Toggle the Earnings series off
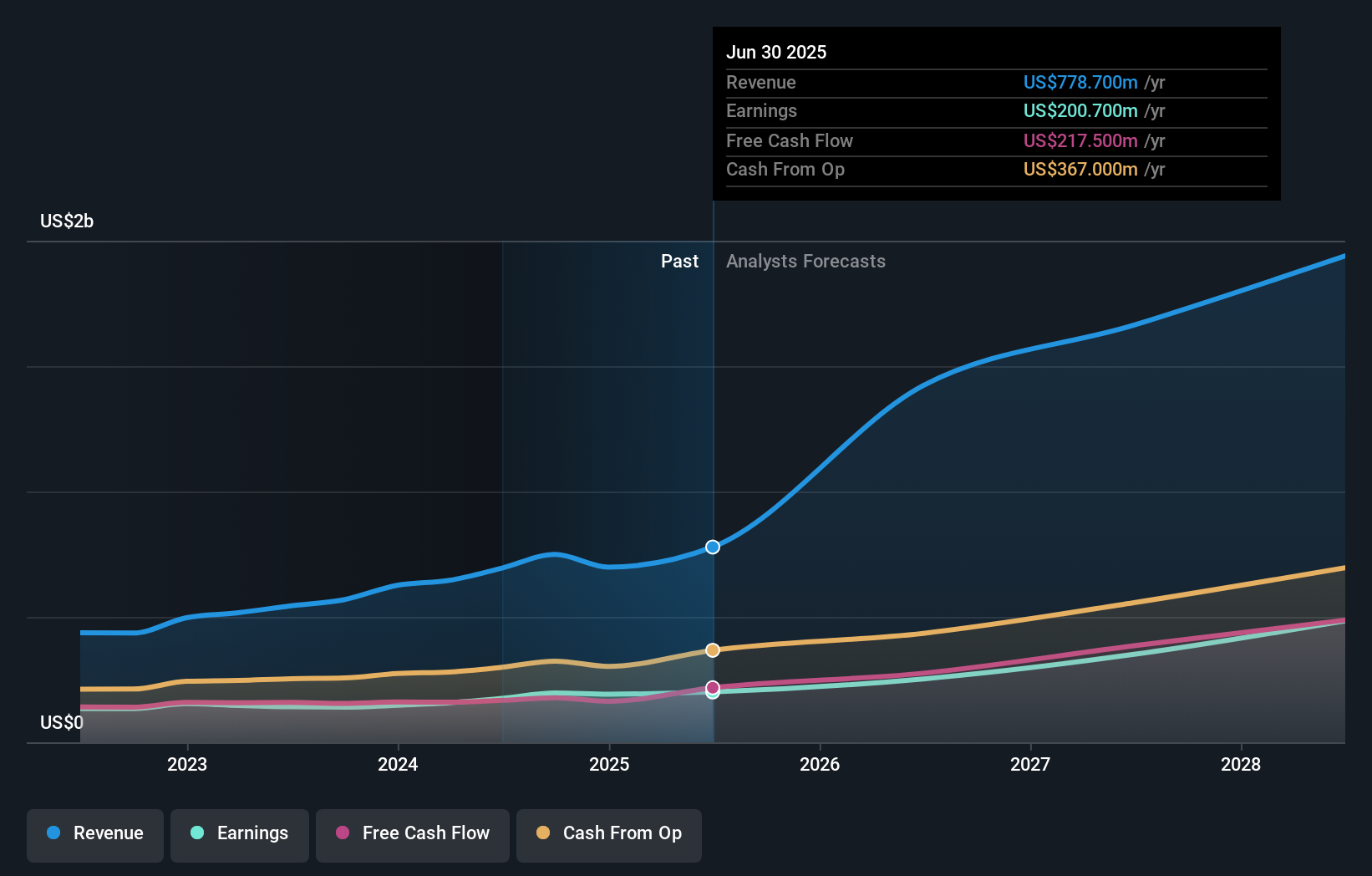This screenshot has height=876, width=1372. tap(240, 833)
